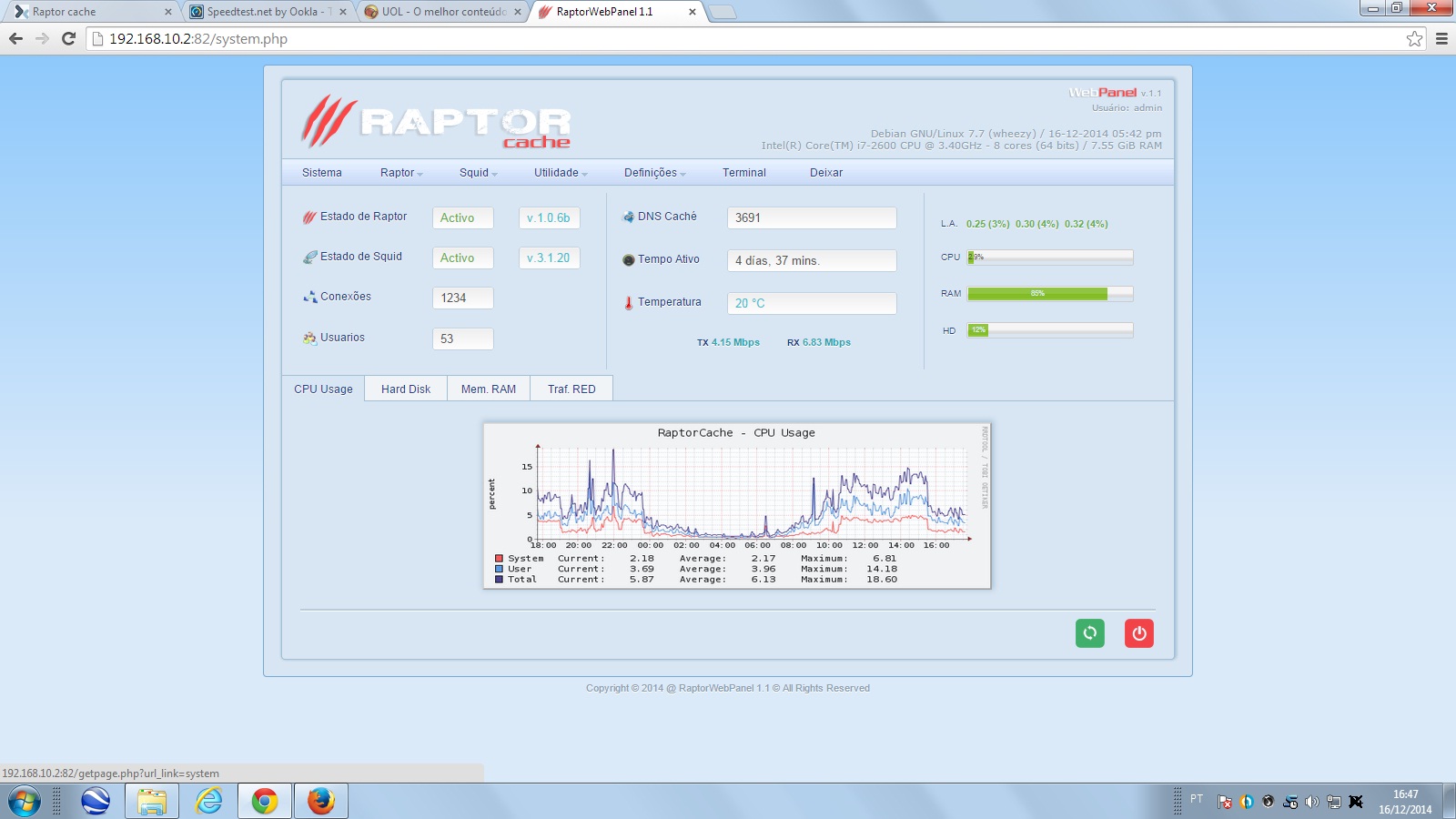Click the red power button
This screenshot has width=1456, height=819.
(x=1139, y=633)
